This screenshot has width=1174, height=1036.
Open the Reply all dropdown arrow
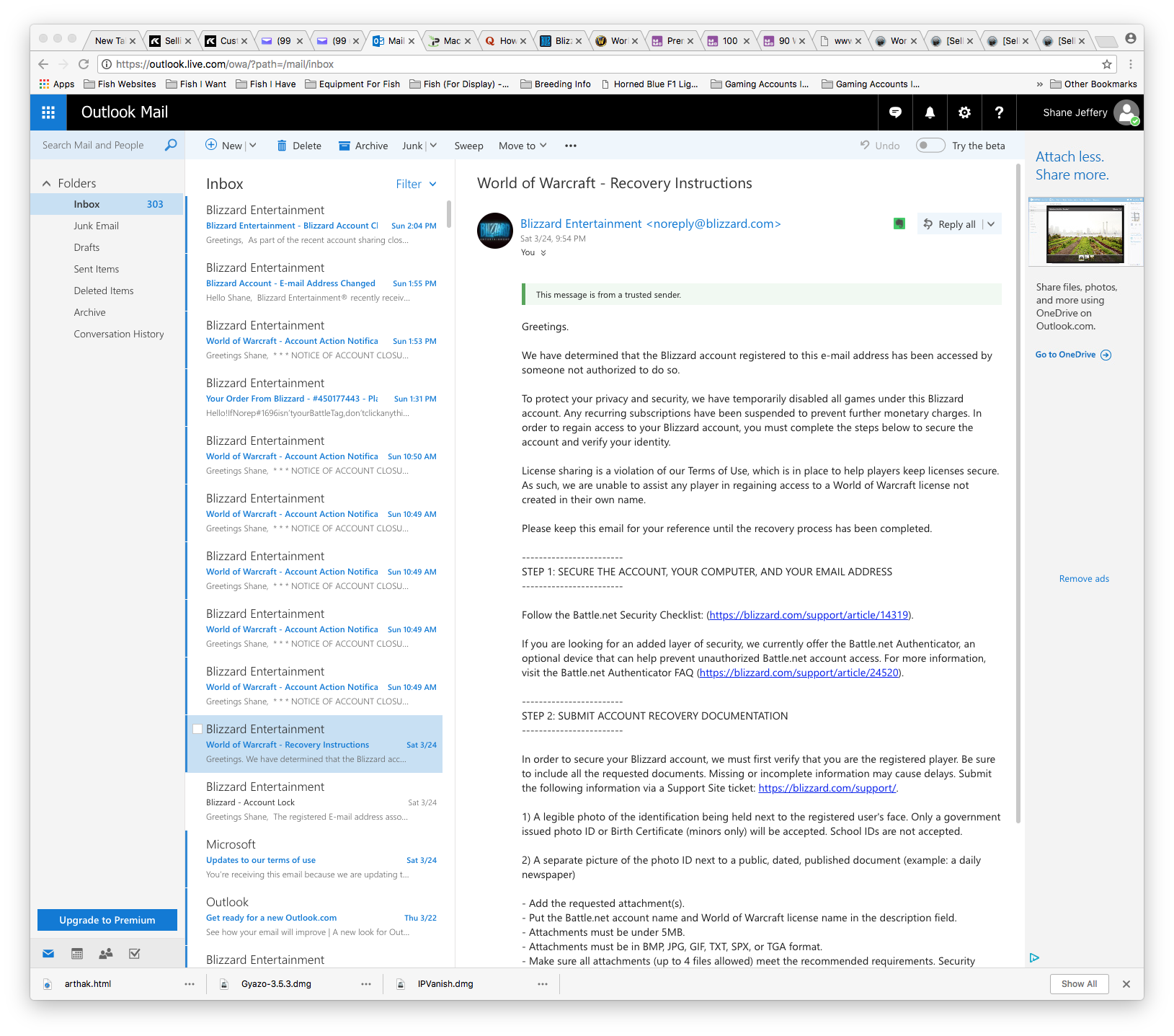point(992,224)
